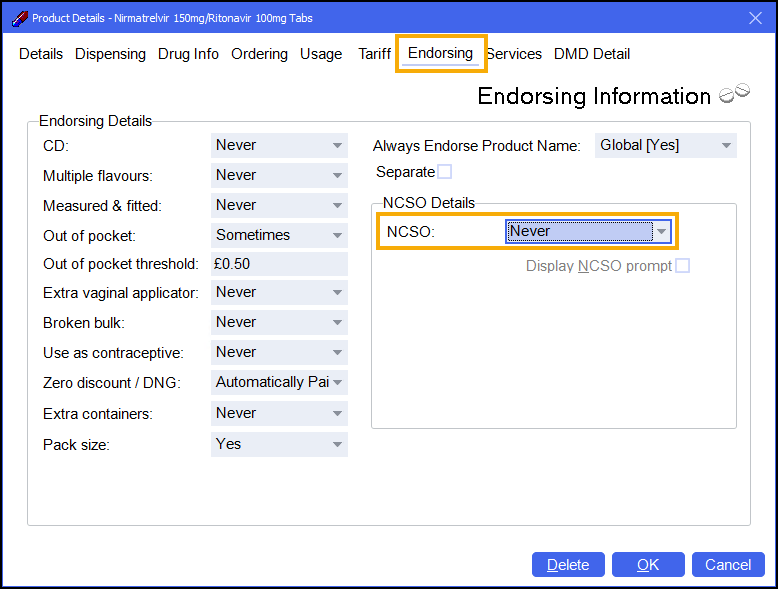Screen dimensions: 778x589
Task: Open the Zero discount / DNG dropdown
Action: (279, 383)
